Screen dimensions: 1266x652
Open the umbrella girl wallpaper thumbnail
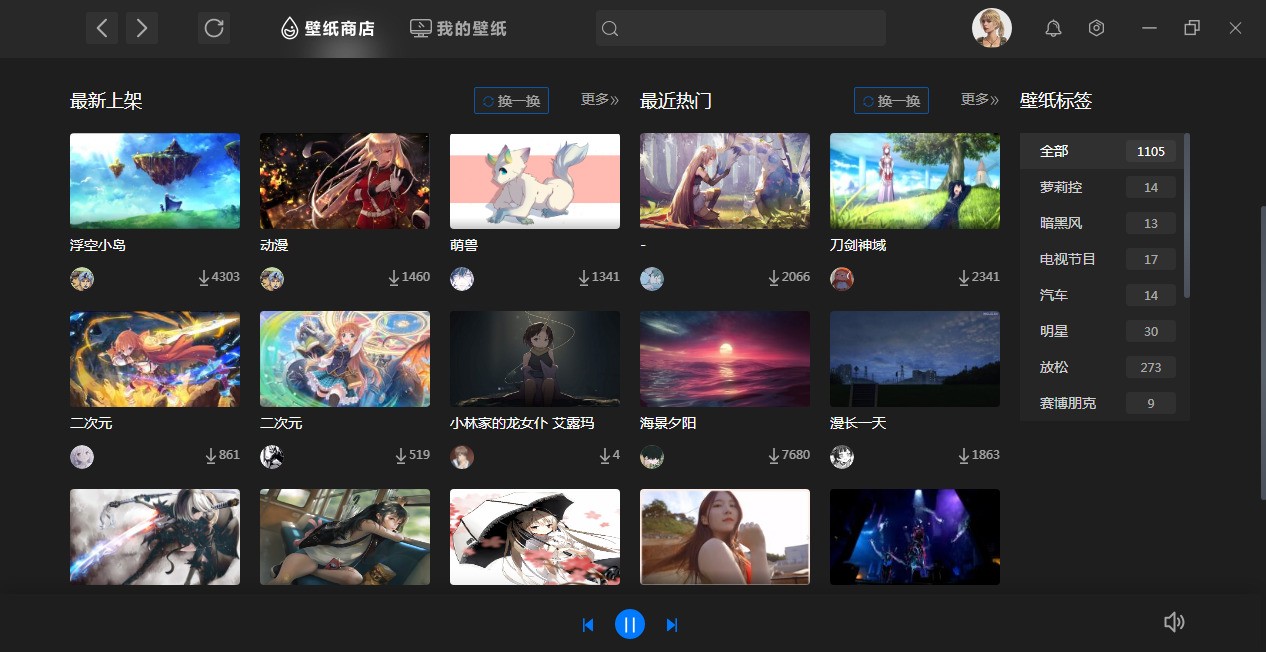(535, 537)
